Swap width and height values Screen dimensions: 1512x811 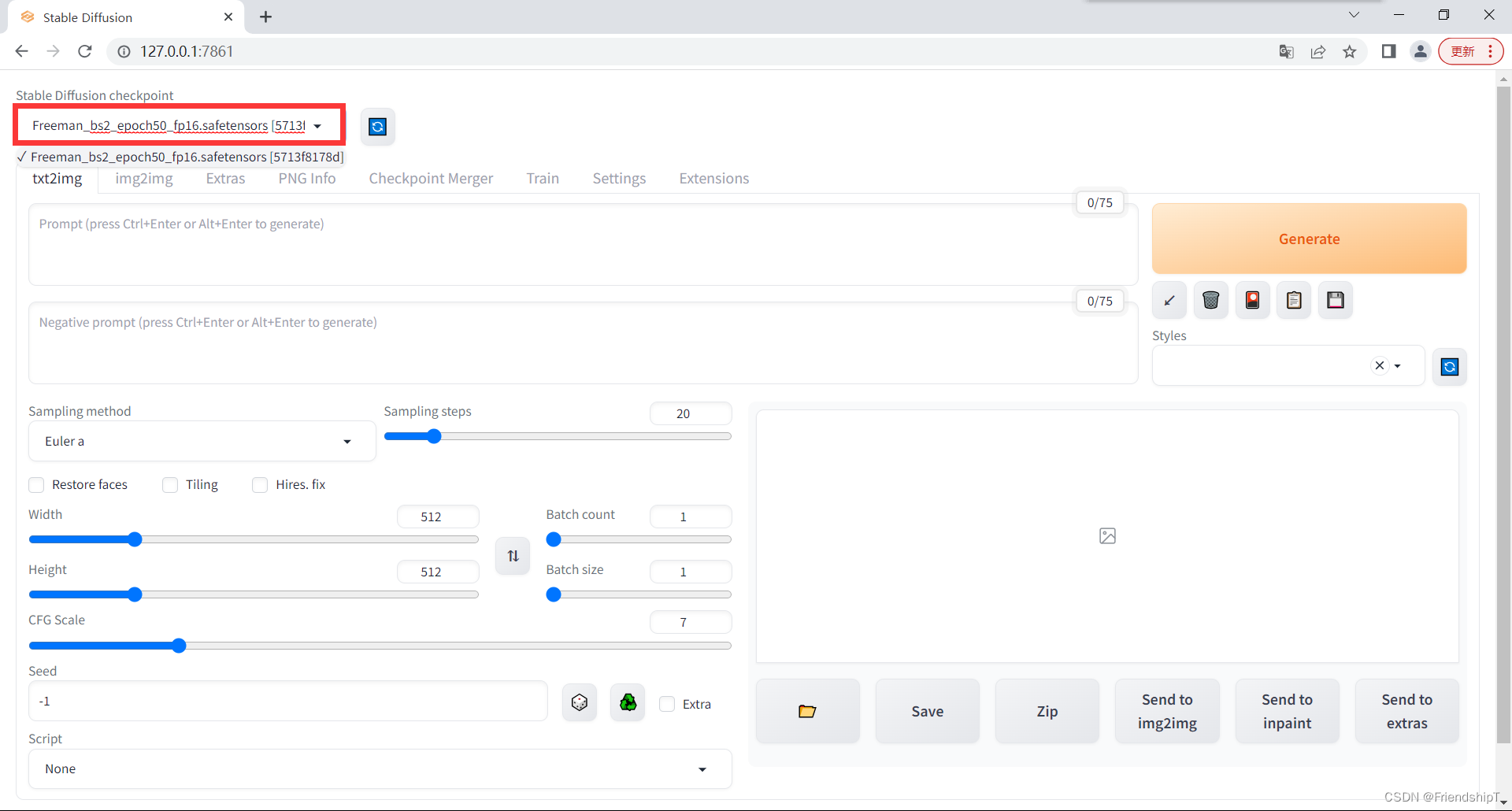[513, 556]
